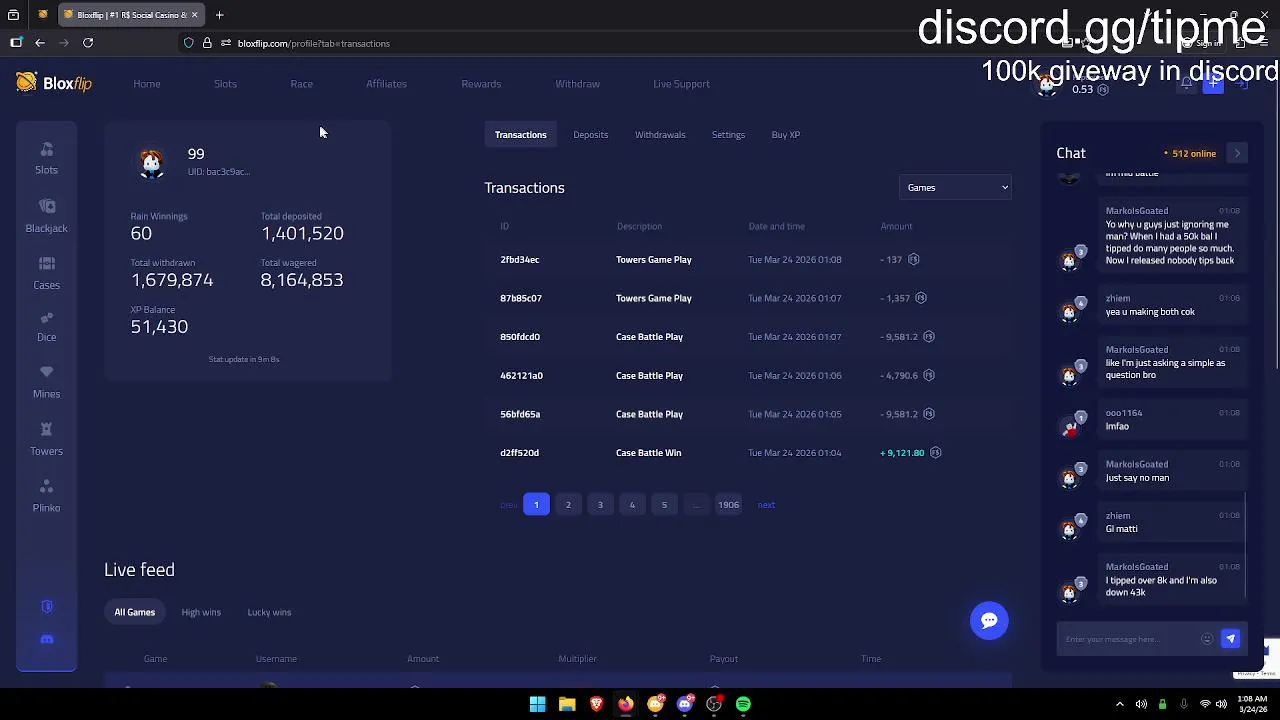
Task: Open Plinko from the sidebar
Action: (46, 496)
